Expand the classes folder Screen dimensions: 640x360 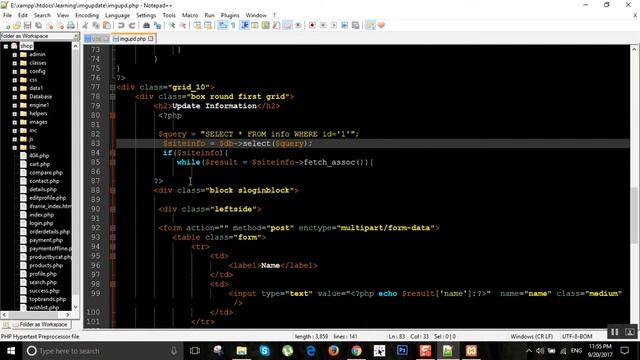click(x=14, y=63)
